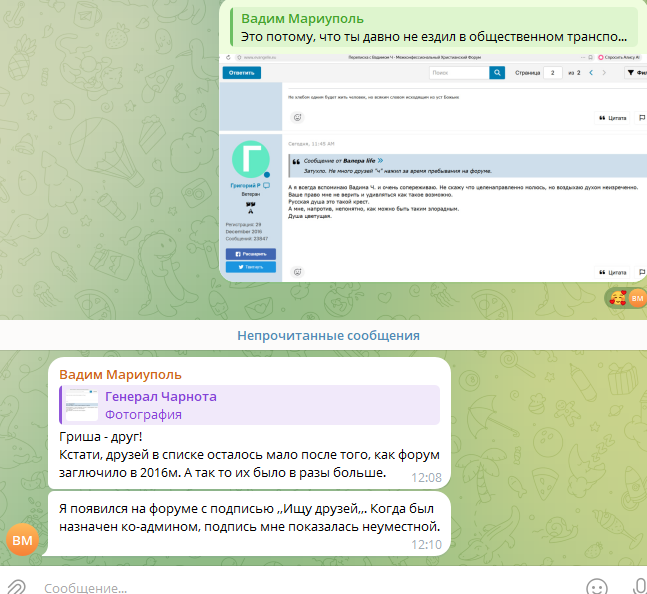Image resolution: width=647 pixels, height=594 pixels.
Task: Toggle the smiling hearts emoji reaction
Action: [x=626, y=298]
